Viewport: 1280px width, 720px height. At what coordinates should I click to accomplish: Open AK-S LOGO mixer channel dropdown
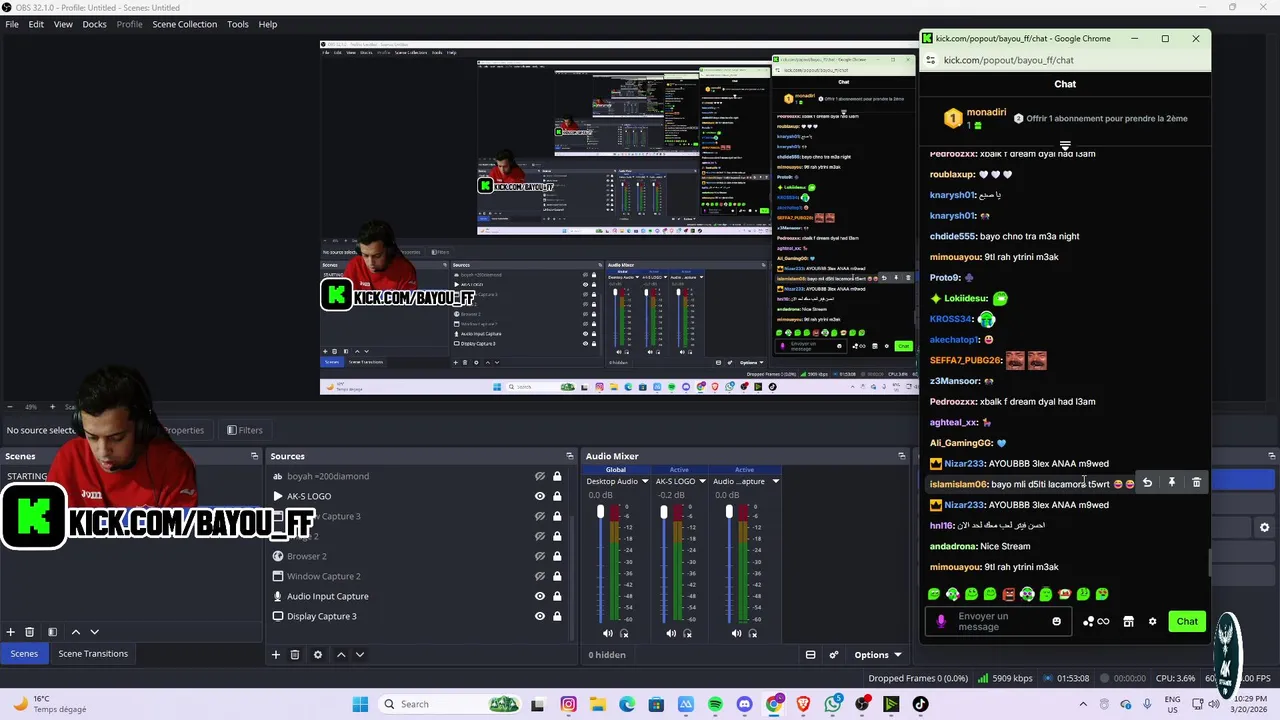[x=703, y=481]
